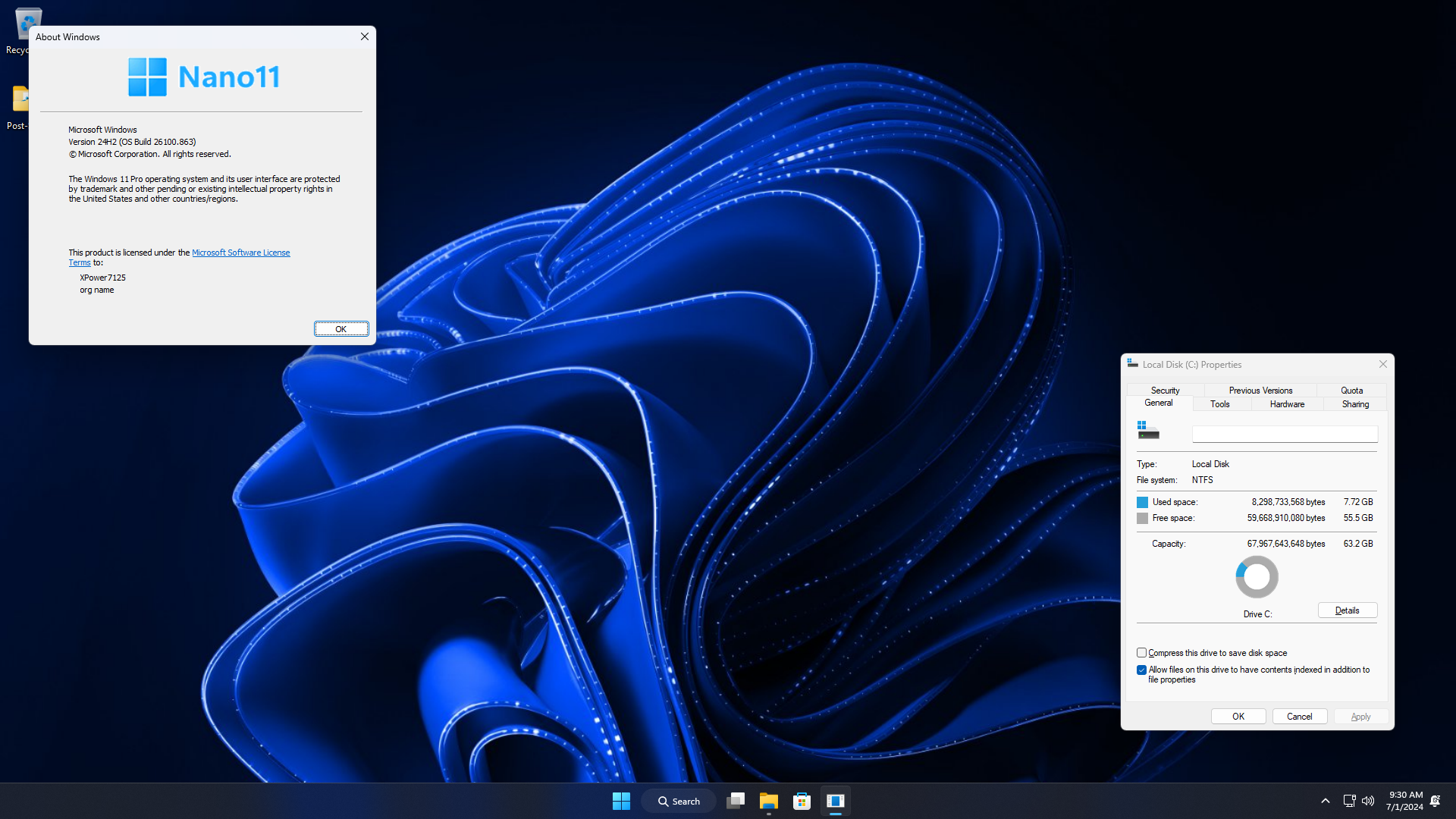Disable file contents indexing for the drive
Image resolution: width=1456 pixels, height=819 pixels.
1141,670
